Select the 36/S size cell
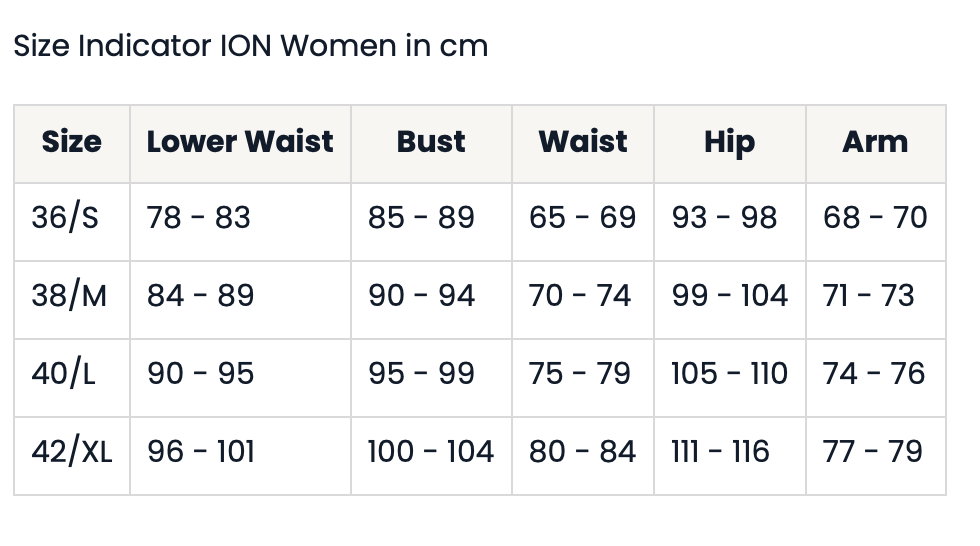This screenshot has width=980, height=546. pos(65,217)
